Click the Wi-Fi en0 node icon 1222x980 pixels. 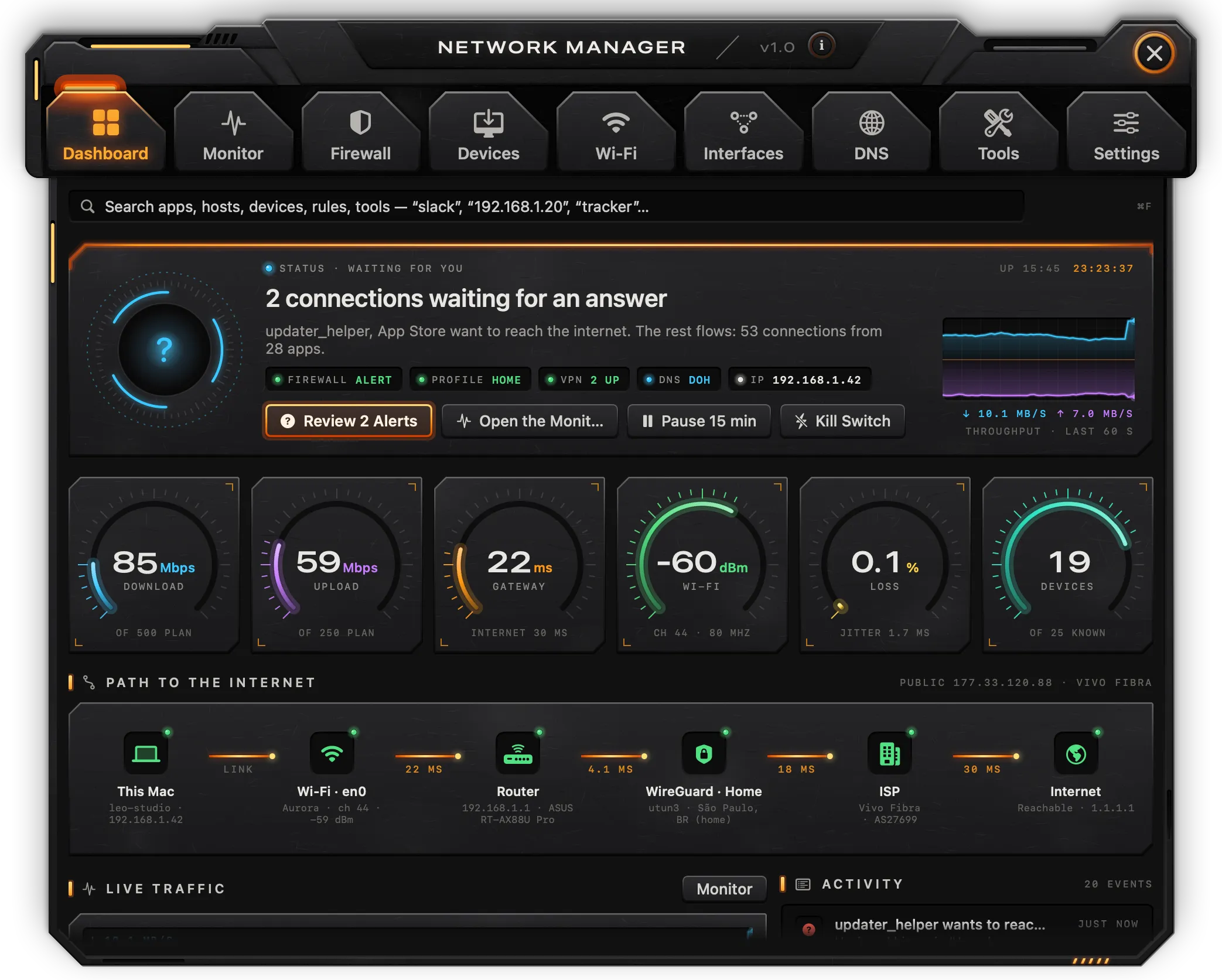click(x=332, y=754)
